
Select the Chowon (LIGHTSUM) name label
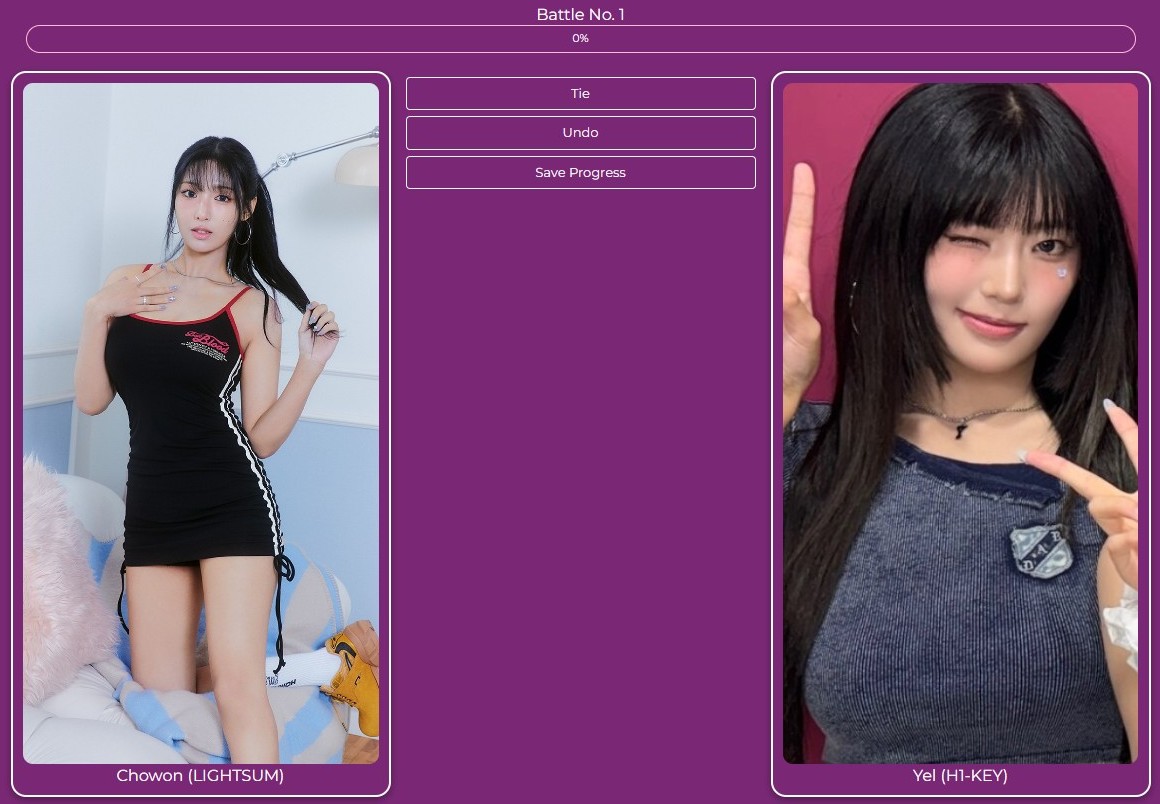(x=200, y=775)
